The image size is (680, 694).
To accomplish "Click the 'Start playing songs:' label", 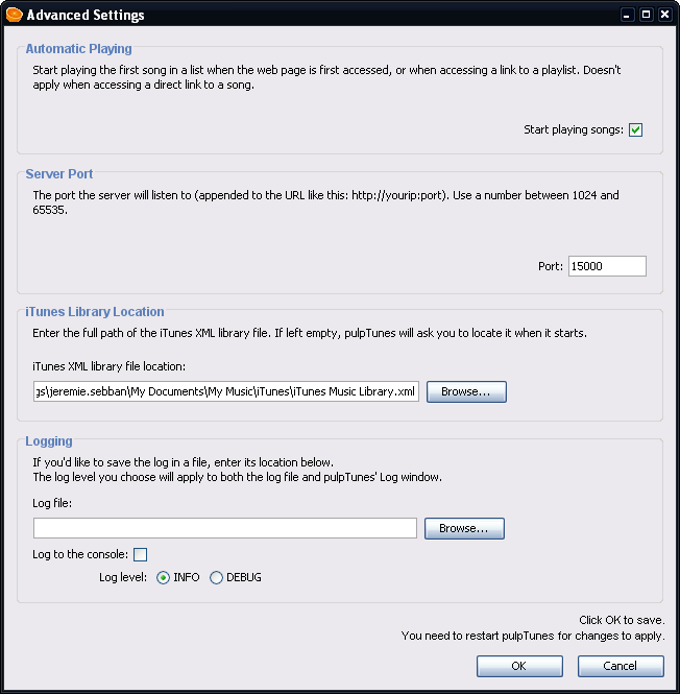I will pyautogui.click(x=574, y=130).
